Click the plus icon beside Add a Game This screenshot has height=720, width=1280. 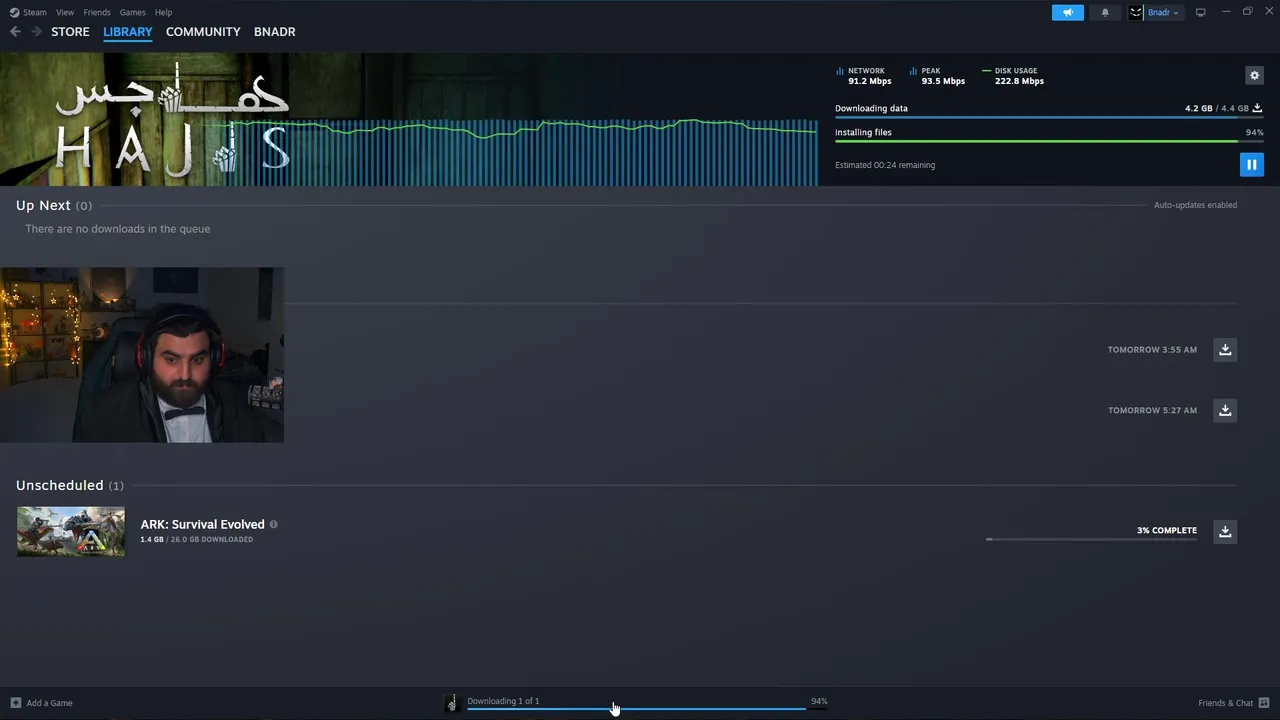(x=15, y=703)
